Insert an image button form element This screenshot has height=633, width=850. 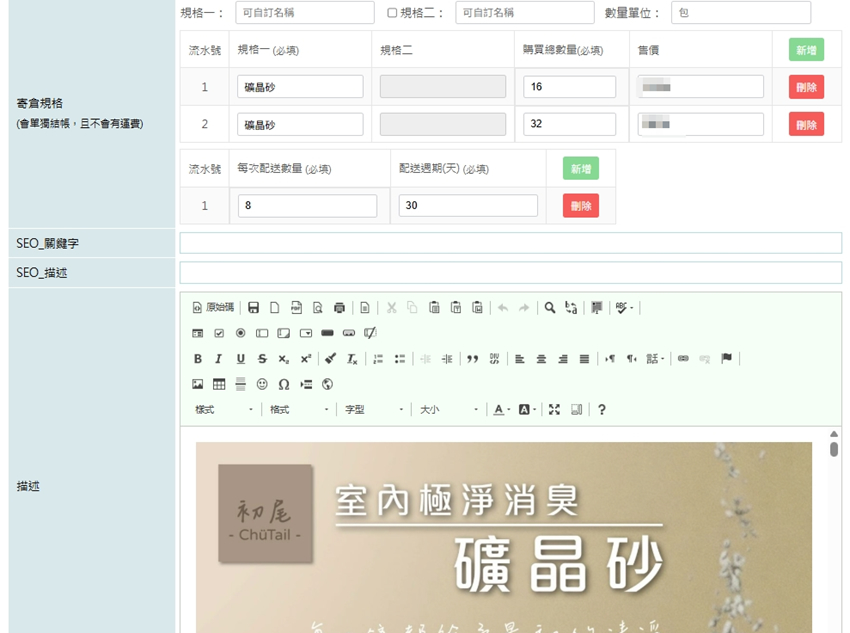point(349,333)
